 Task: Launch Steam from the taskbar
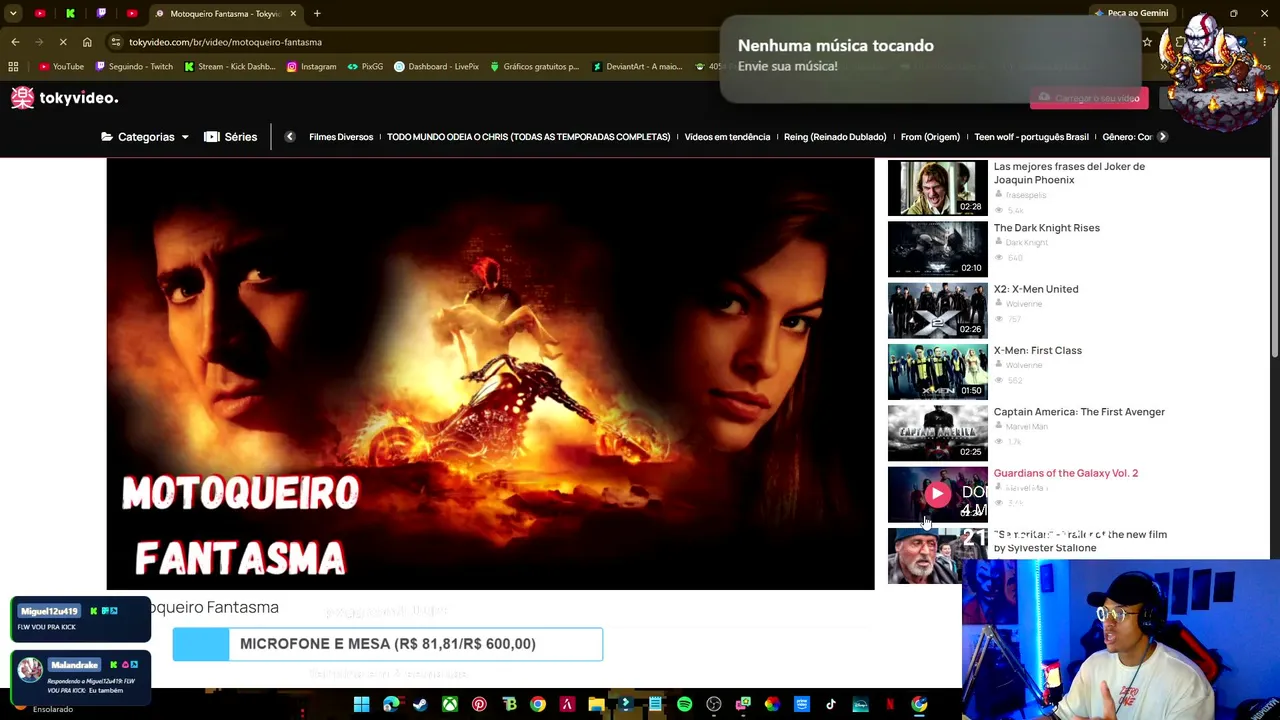coord(420,705)
